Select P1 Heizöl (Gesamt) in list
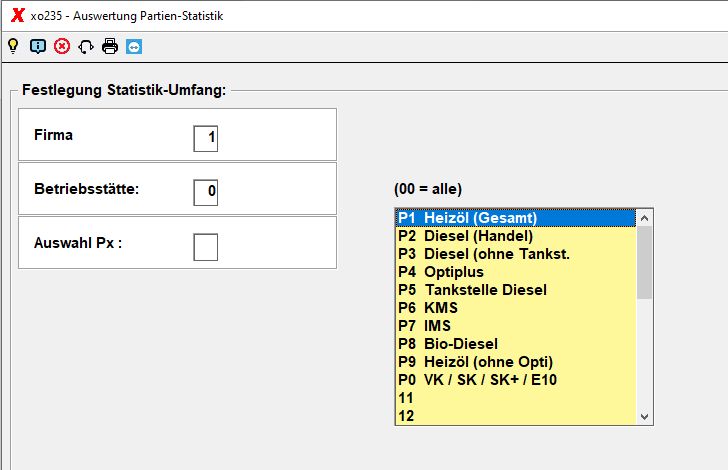This screenshot has height=470, width=728. click(x=516, y=218)
